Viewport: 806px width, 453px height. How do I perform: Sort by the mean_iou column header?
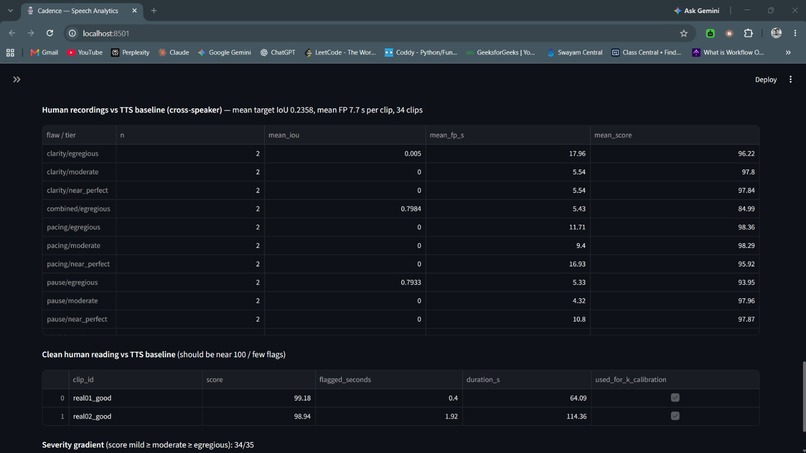coord(345,135)
